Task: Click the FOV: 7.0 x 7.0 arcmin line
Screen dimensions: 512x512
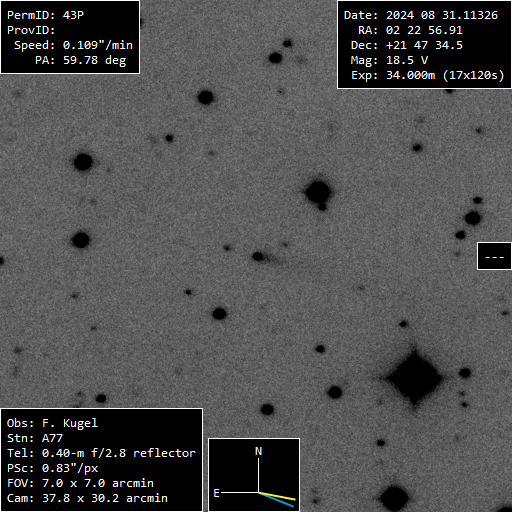Action: point(80,483)
